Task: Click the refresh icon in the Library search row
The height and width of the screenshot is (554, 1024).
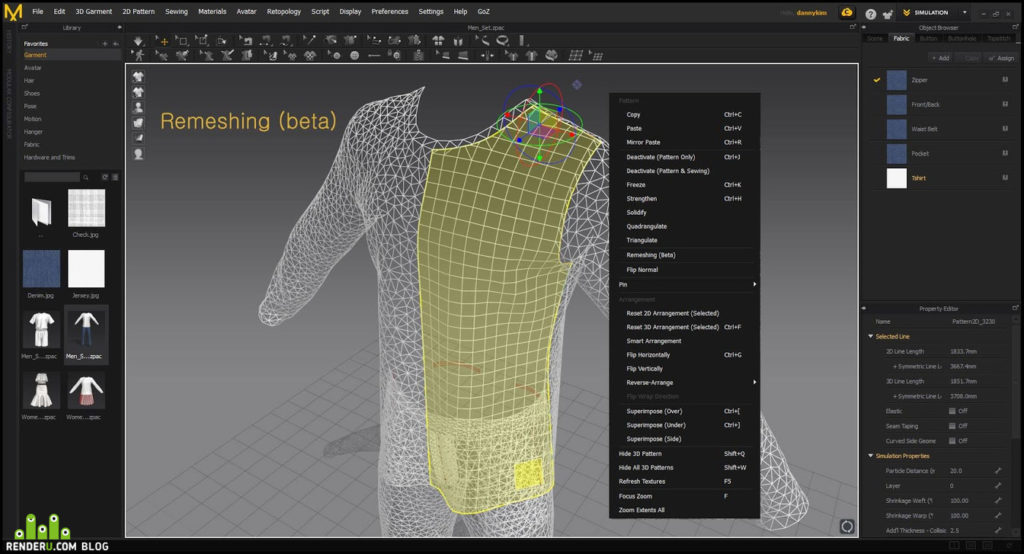Action: [x=104, y=177]
